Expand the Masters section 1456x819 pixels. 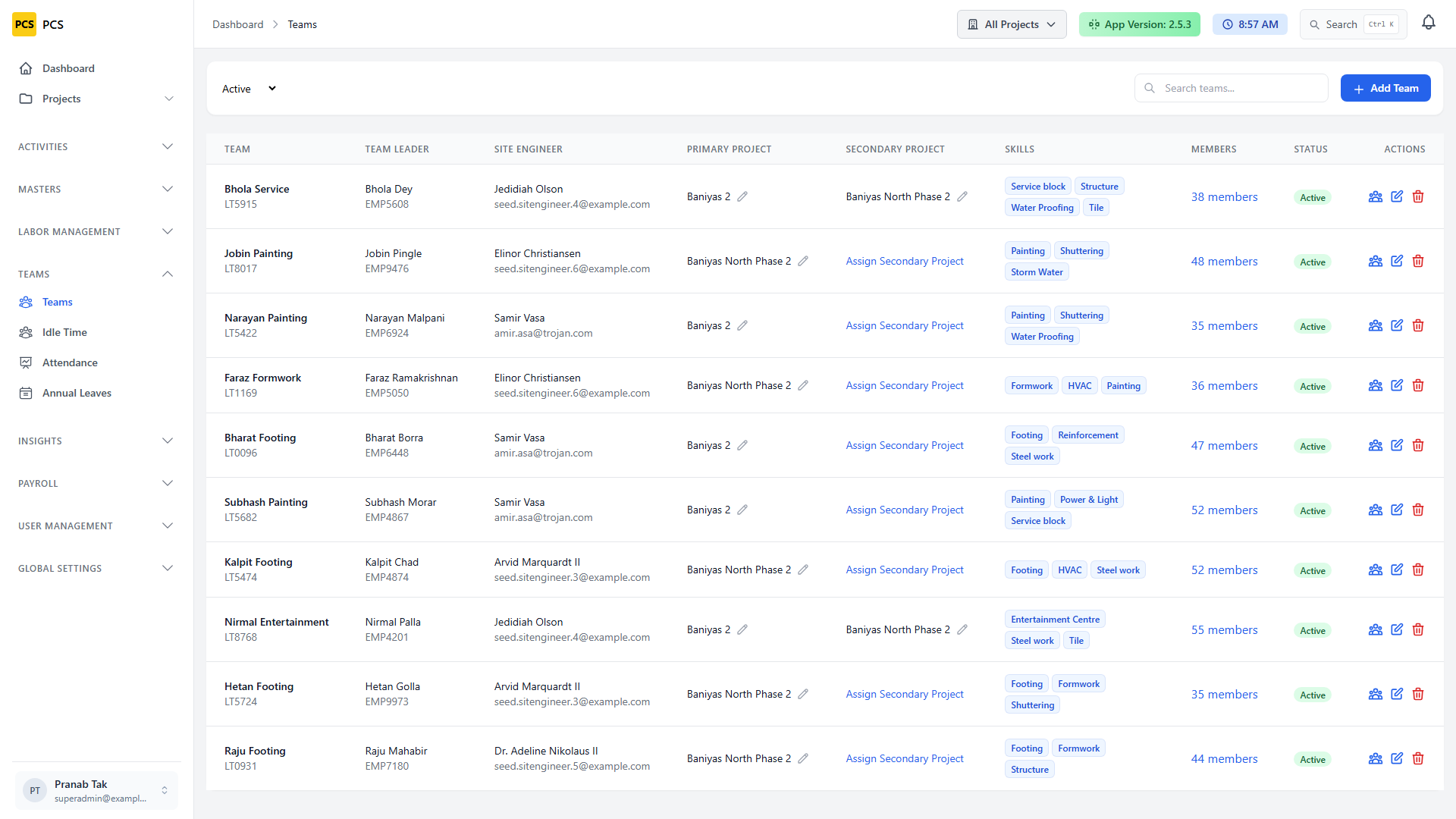tap(96, 189)
